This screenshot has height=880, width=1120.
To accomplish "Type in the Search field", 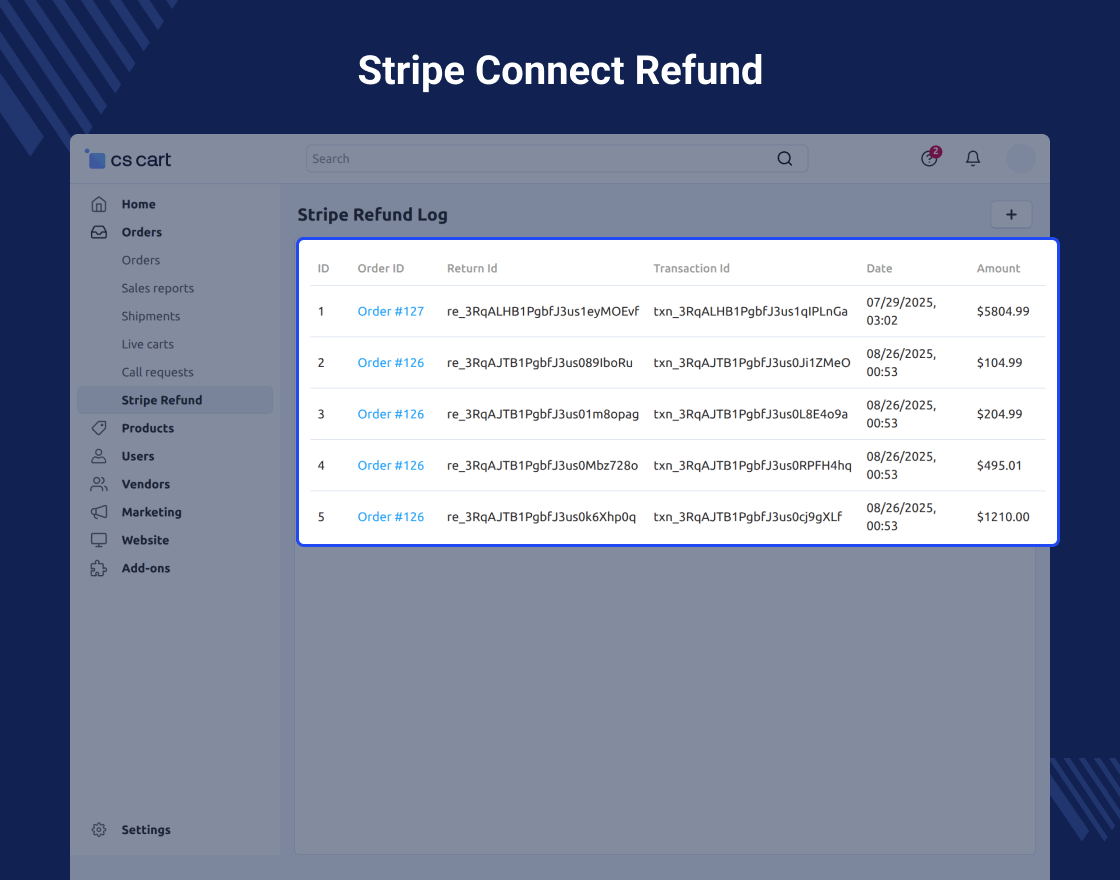I will coord(540,159).
